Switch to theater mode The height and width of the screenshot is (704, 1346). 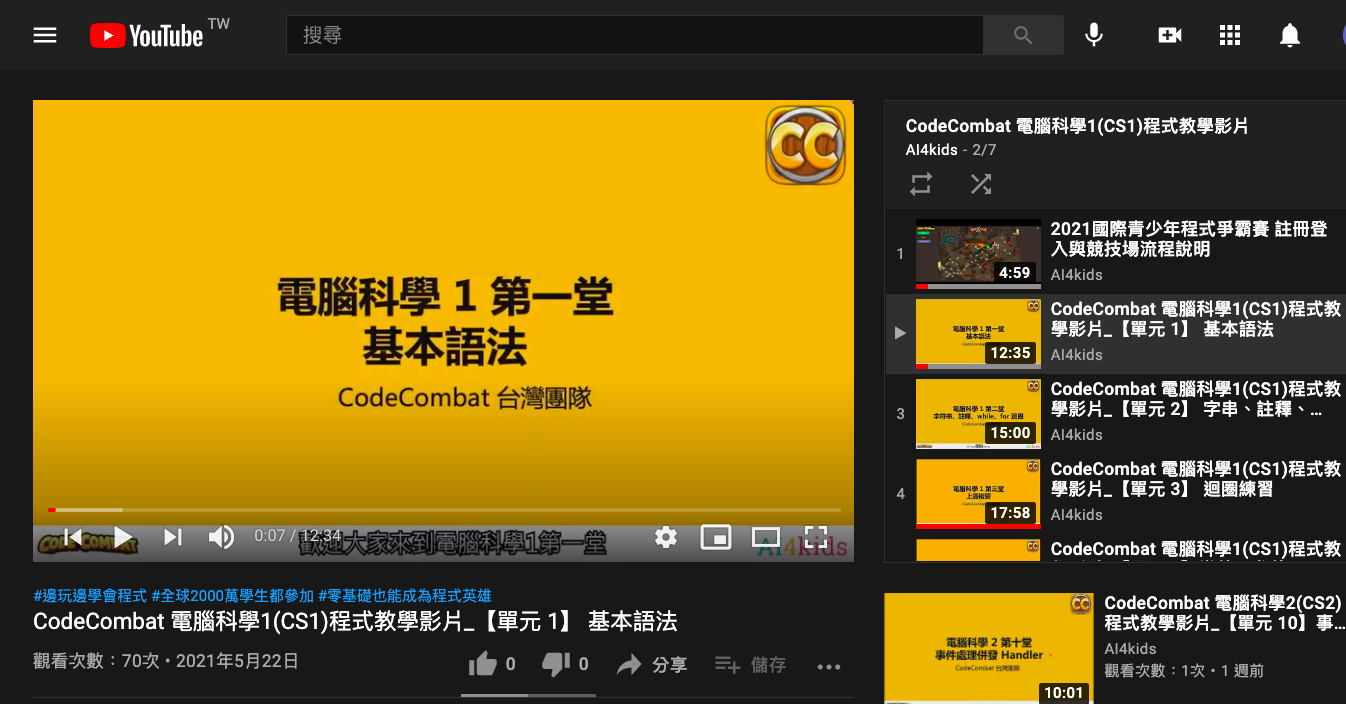(766, 537)
